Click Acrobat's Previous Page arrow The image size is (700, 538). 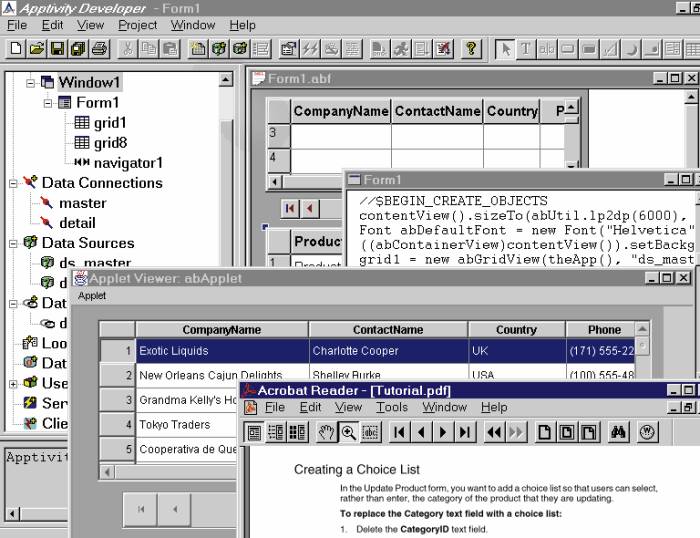421,432
